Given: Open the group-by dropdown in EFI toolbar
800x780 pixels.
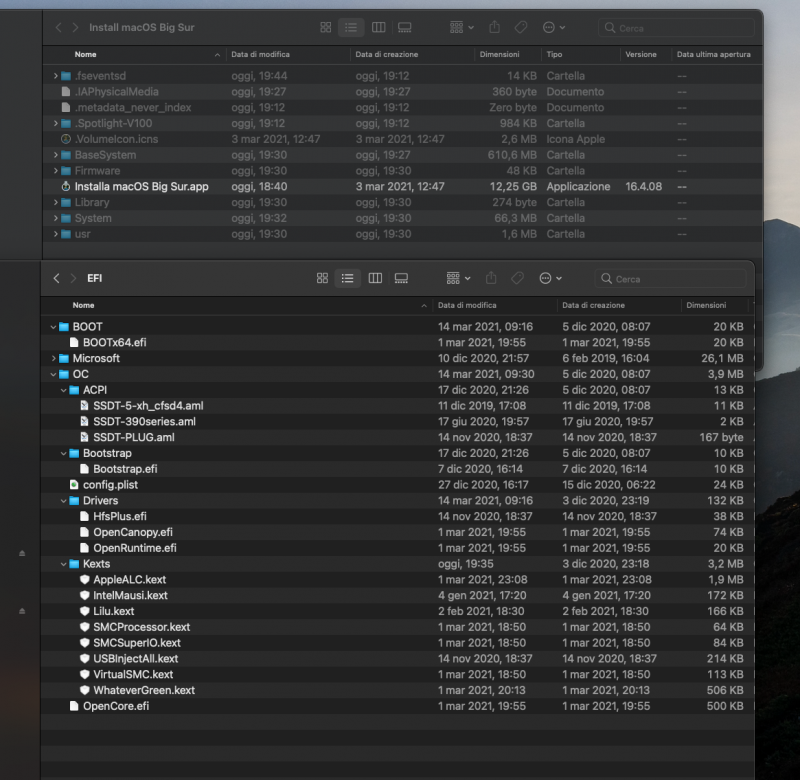Looking at the screenshot, I should point(458,278).
